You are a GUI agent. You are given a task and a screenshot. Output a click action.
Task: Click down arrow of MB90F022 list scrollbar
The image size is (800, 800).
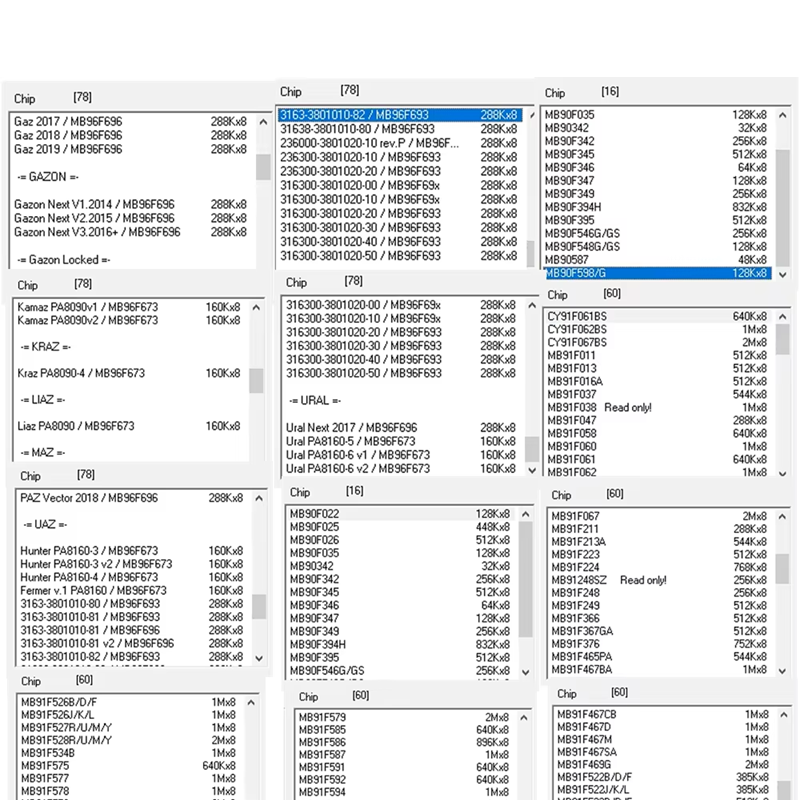click(x=526, y=672)
